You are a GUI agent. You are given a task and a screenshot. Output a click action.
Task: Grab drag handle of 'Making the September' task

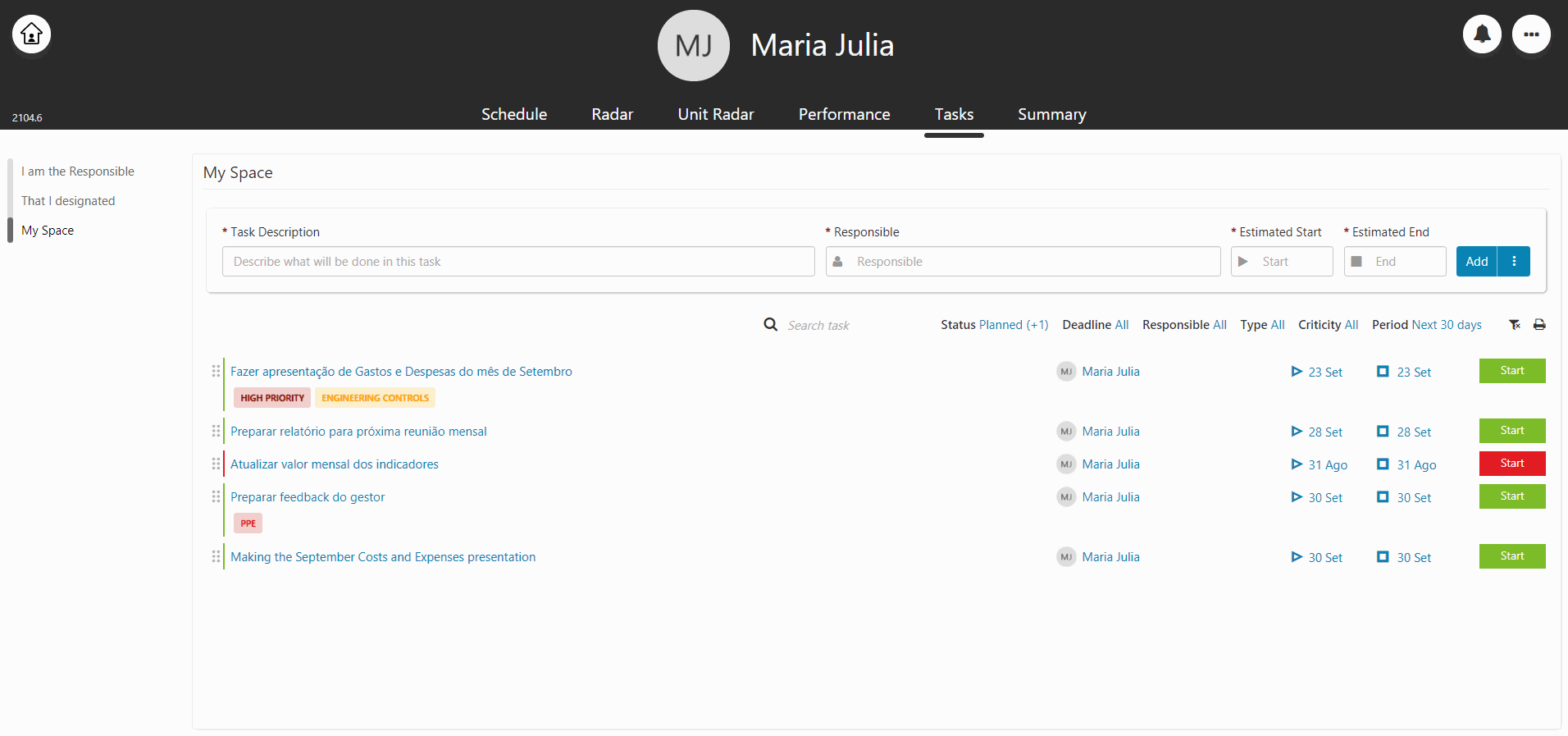216,556
